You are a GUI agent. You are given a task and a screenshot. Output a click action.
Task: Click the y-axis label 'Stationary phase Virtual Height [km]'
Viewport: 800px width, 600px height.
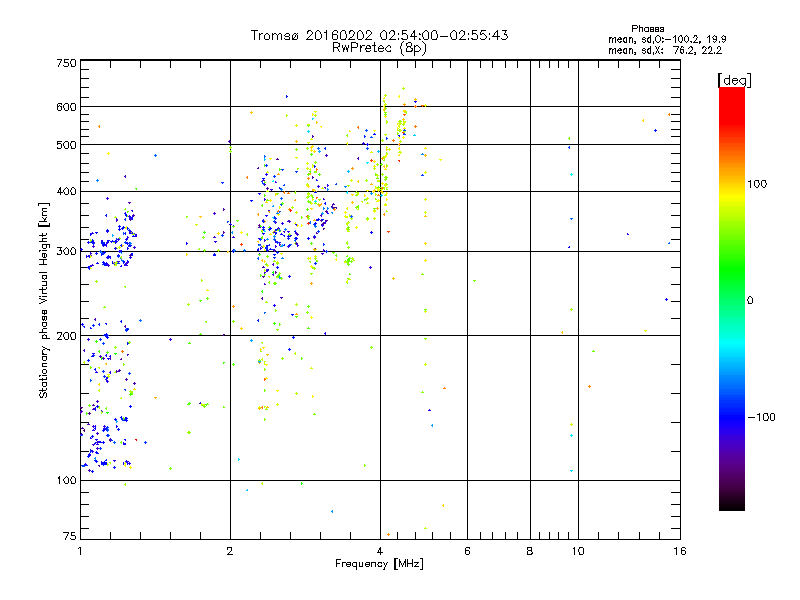[x=43, y=300]
